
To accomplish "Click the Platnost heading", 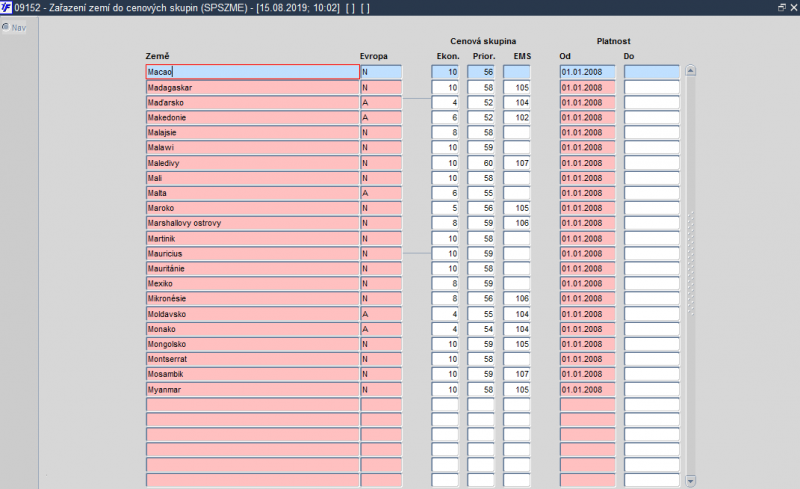I will click(x=613, y=41).
